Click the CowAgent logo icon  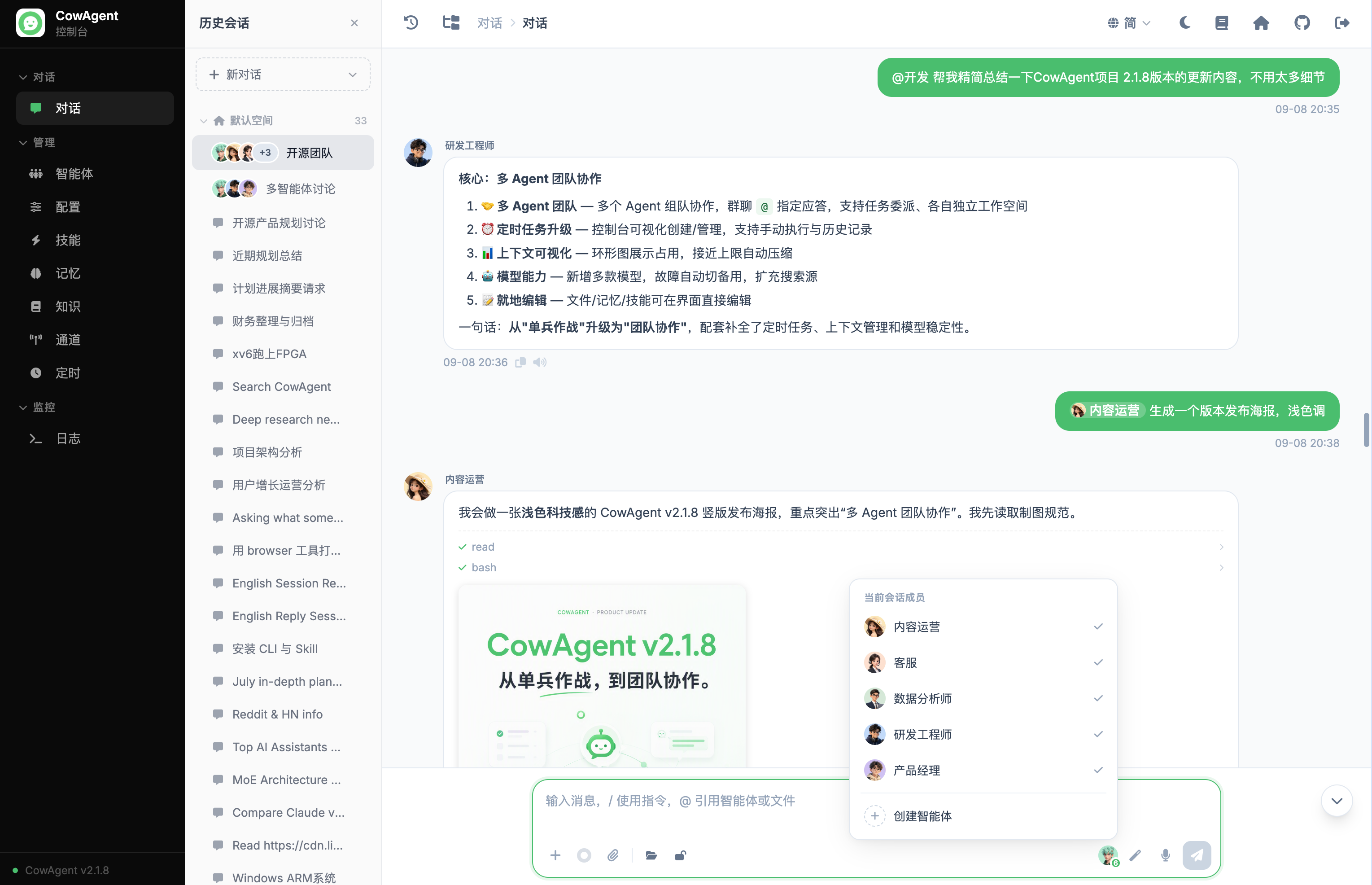click(x=31, y=23)
